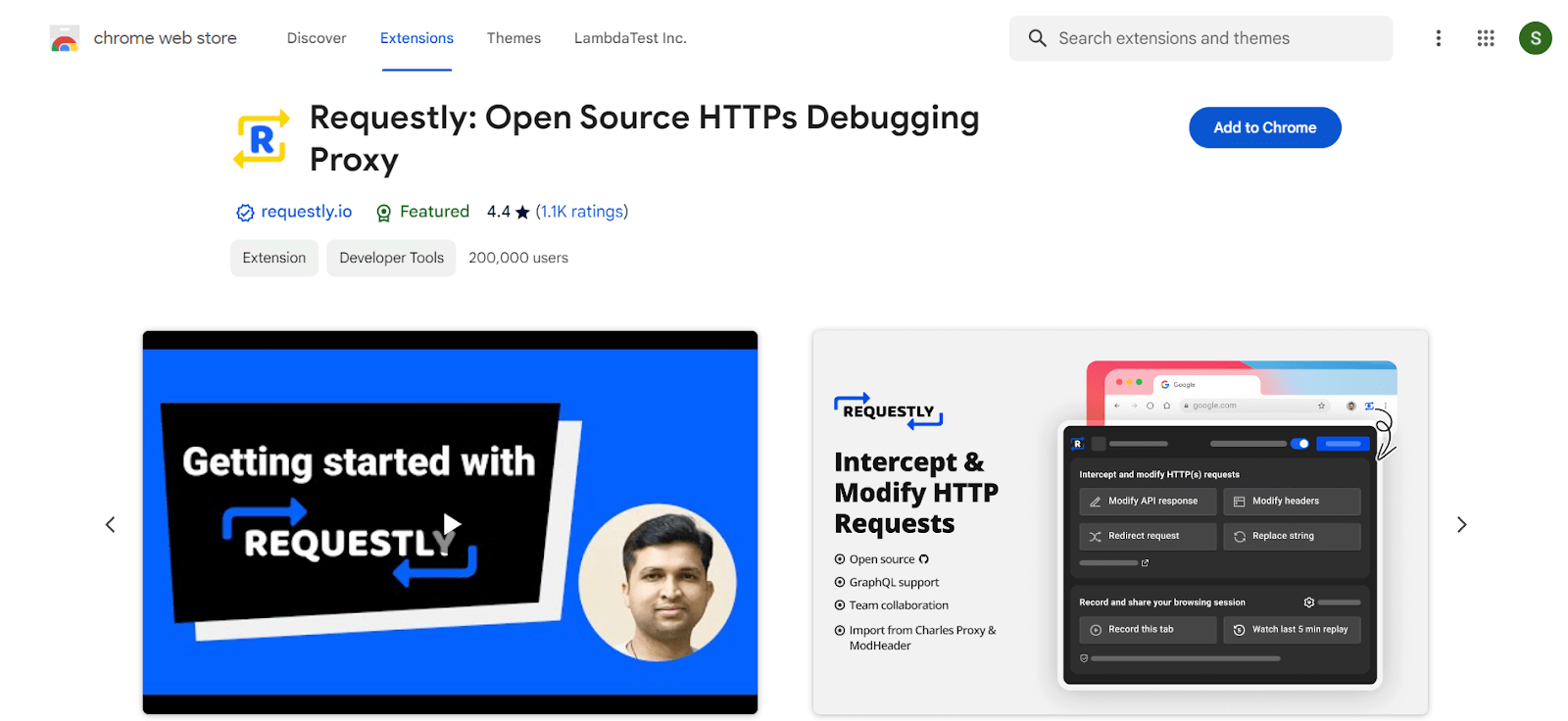Select the Extensions tab
Screen dimensions: 1568x721
[416, 38]
